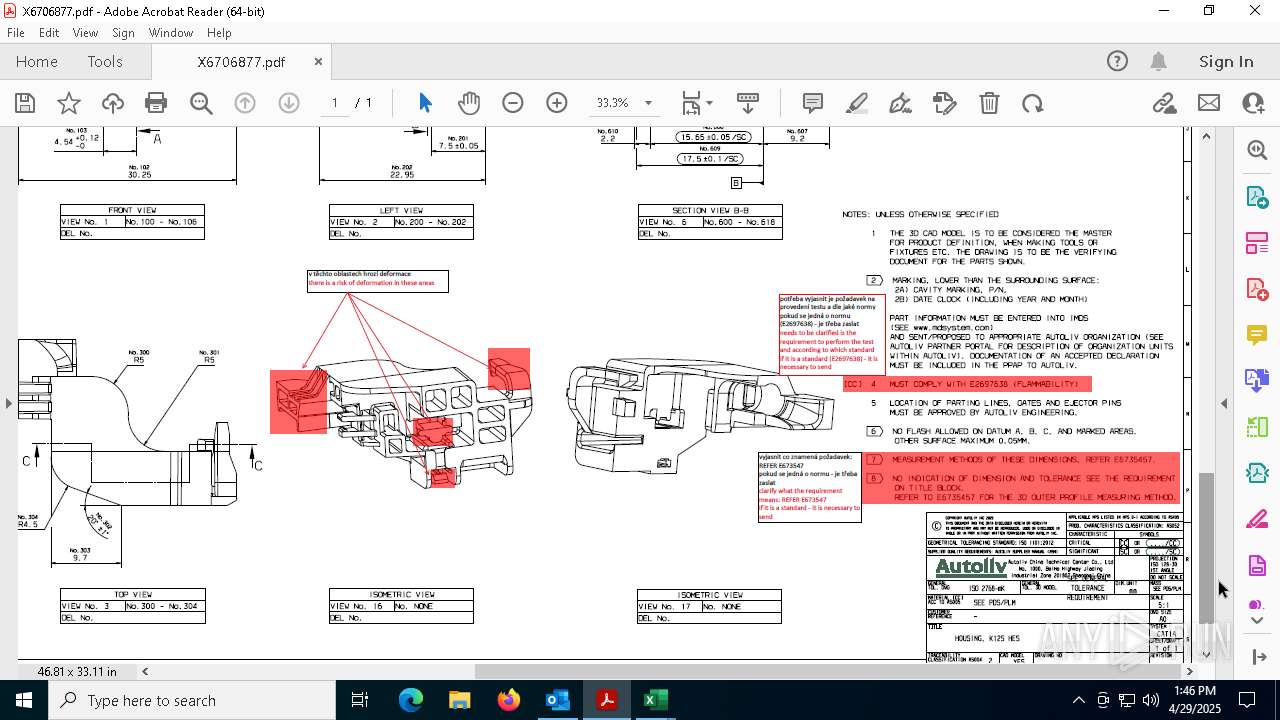1280x720 pixels.
Task: Switch to the Home tab
Action: (37, 61)
